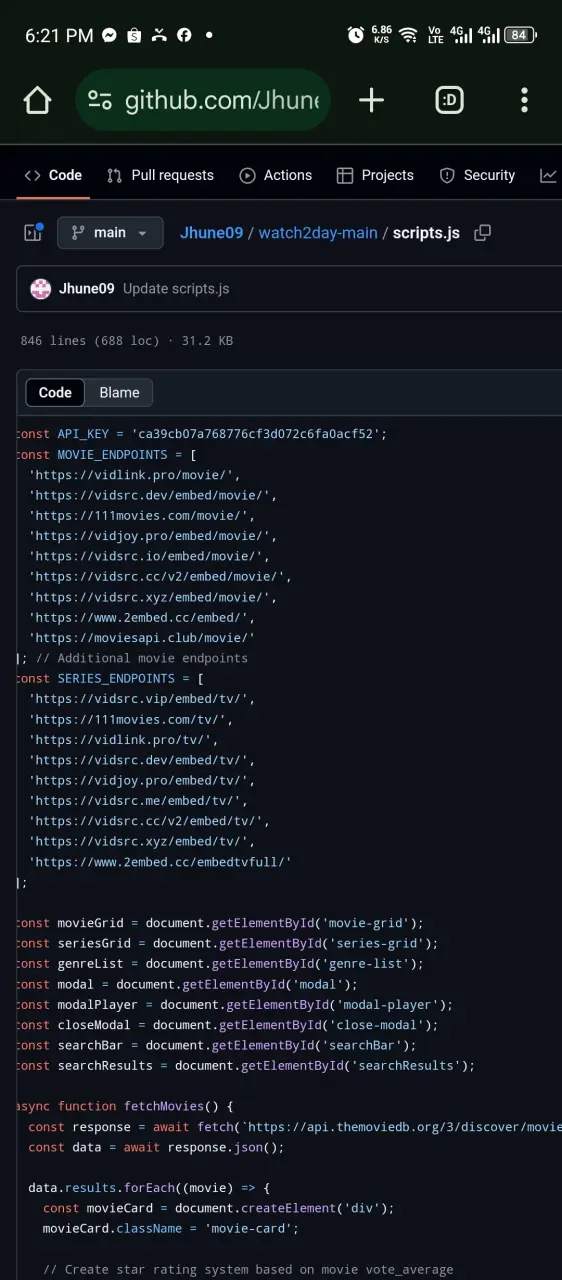562x1280 pixels.
Task: Select the Code view toggle
Action: coord(55,392)
